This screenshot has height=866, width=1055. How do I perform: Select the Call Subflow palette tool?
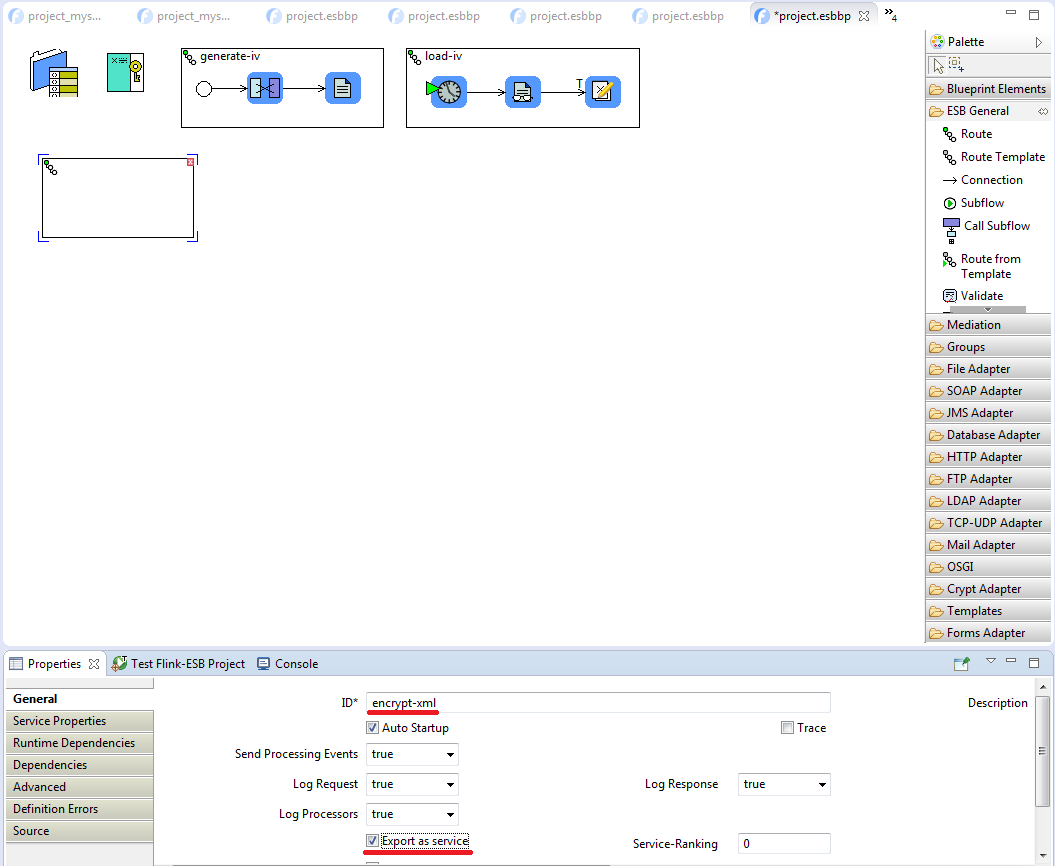click(x=995, y=226)
